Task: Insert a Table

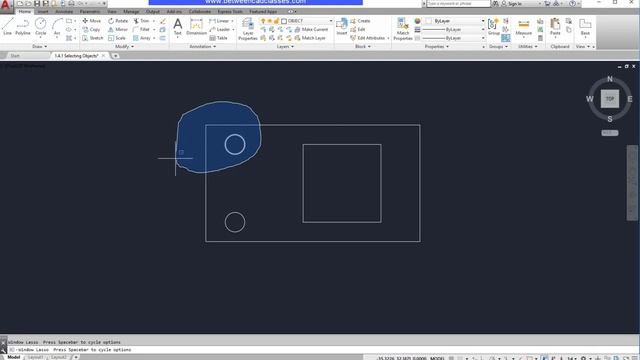Action: (x=218, y=38)
